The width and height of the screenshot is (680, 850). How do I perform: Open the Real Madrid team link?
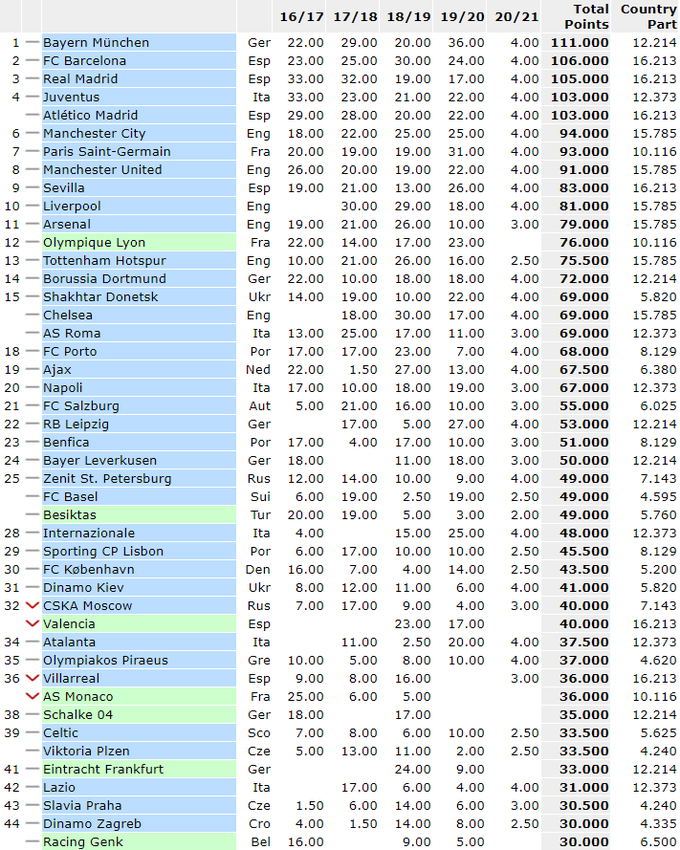tap(80, 79)
